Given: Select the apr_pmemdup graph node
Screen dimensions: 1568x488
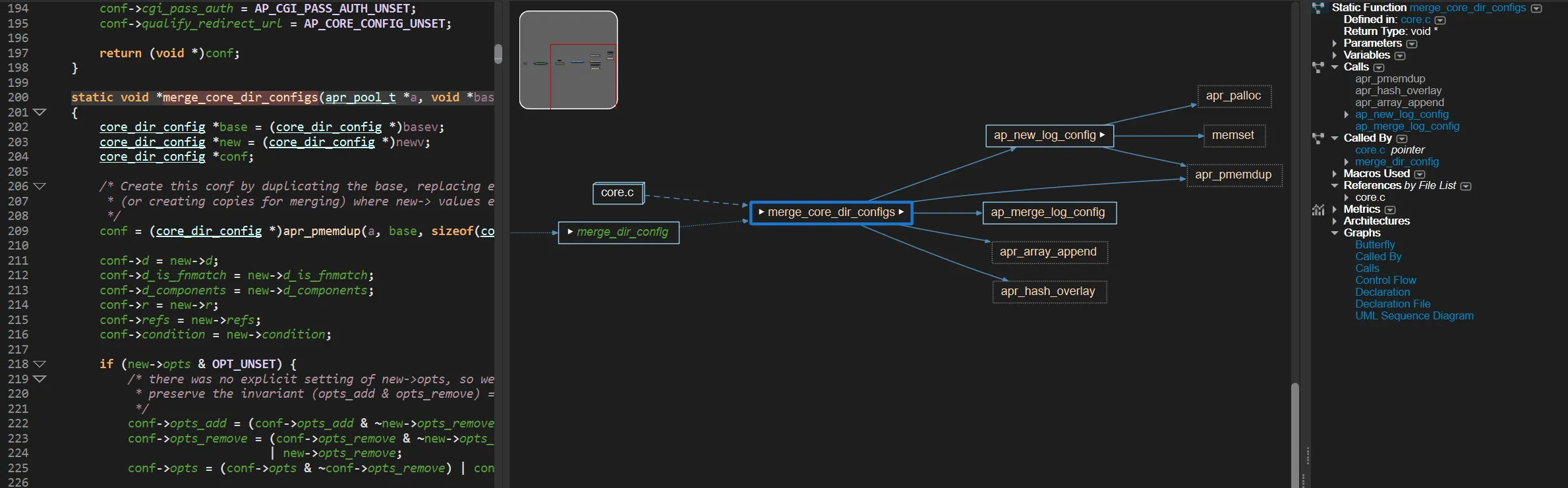Looking at the screenshot, I should (x=1233, y=175).
